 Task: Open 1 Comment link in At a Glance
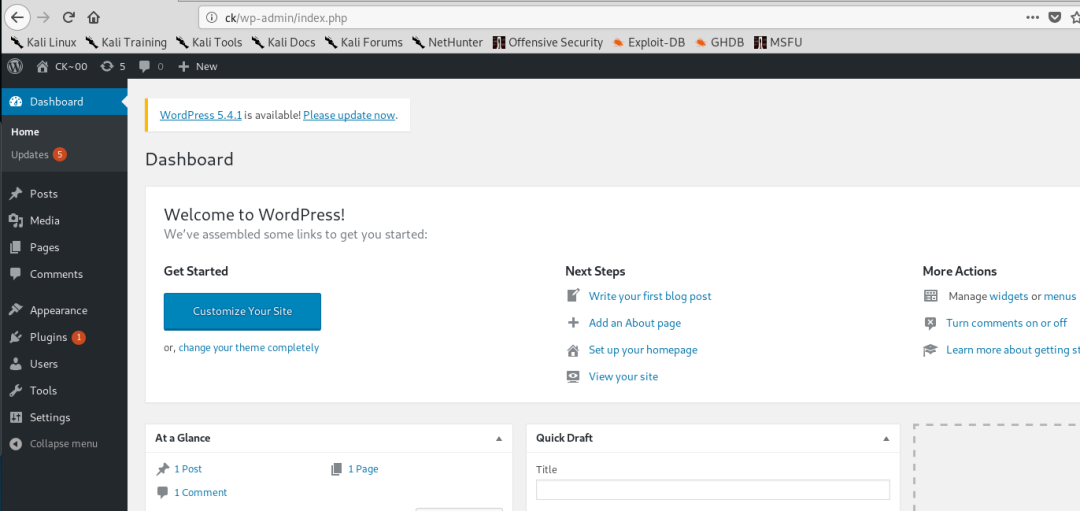pos(200,492)
